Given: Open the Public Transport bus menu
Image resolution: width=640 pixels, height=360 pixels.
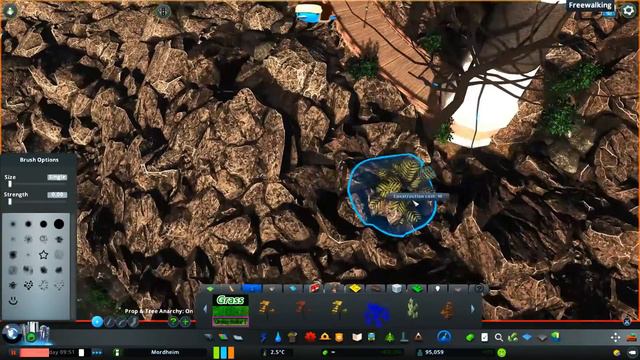Looking at the screenshot, I should (x=371, y=338).
